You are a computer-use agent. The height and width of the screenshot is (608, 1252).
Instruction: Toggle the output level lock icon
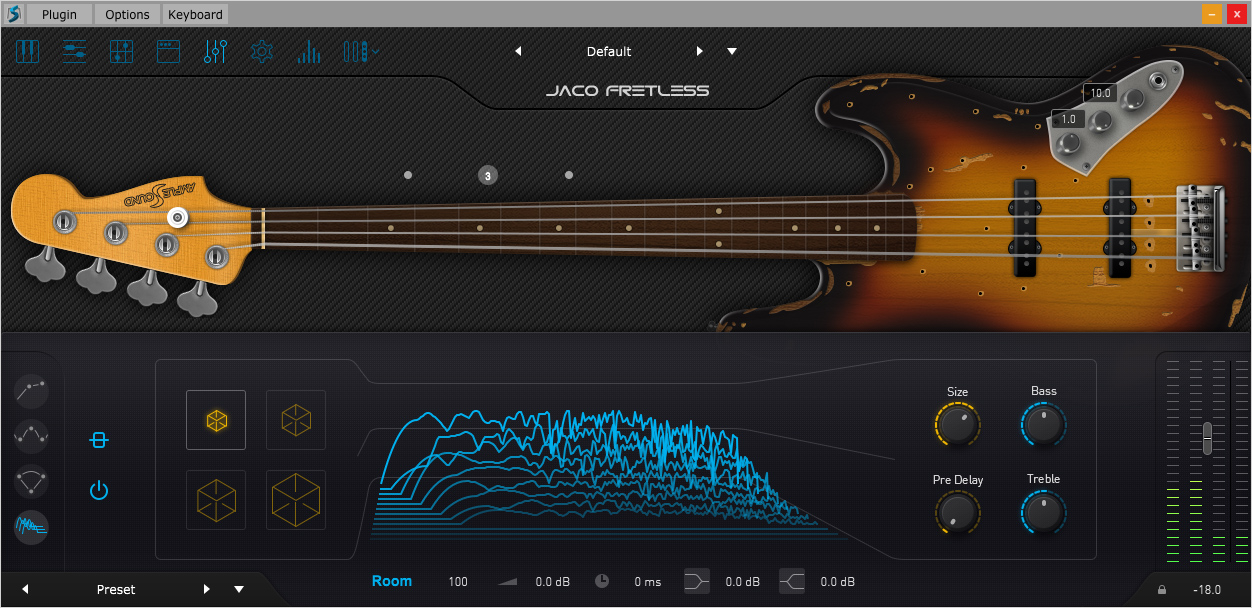pyautogui.click(x=1162, y=590)
